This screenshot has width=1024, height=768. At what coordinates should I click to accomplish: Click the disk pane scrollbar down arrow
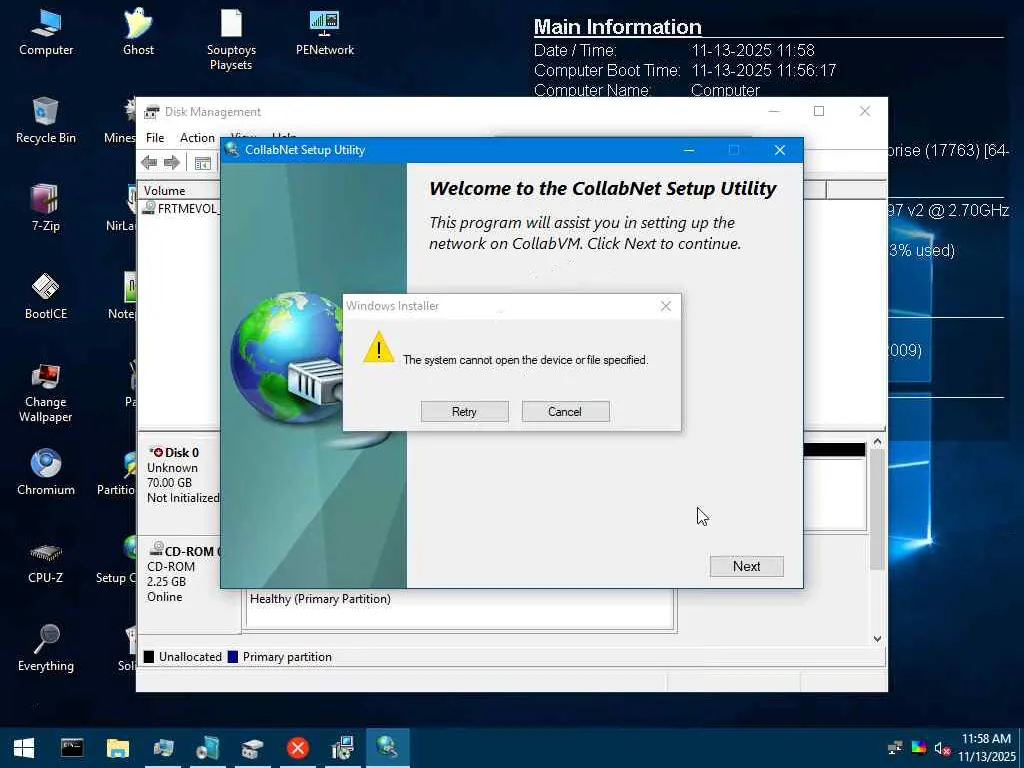coord(878,639)
